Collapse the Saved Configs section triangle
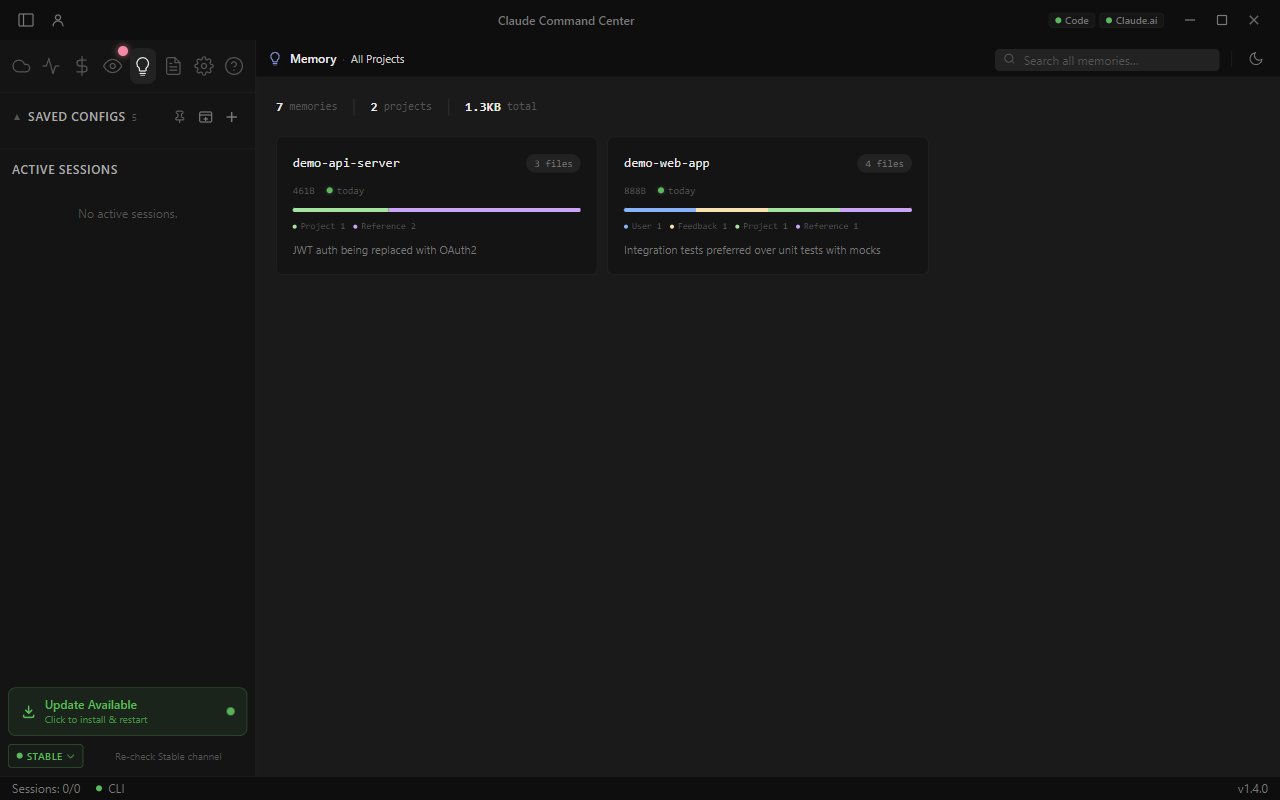 [x=17, y=117]
